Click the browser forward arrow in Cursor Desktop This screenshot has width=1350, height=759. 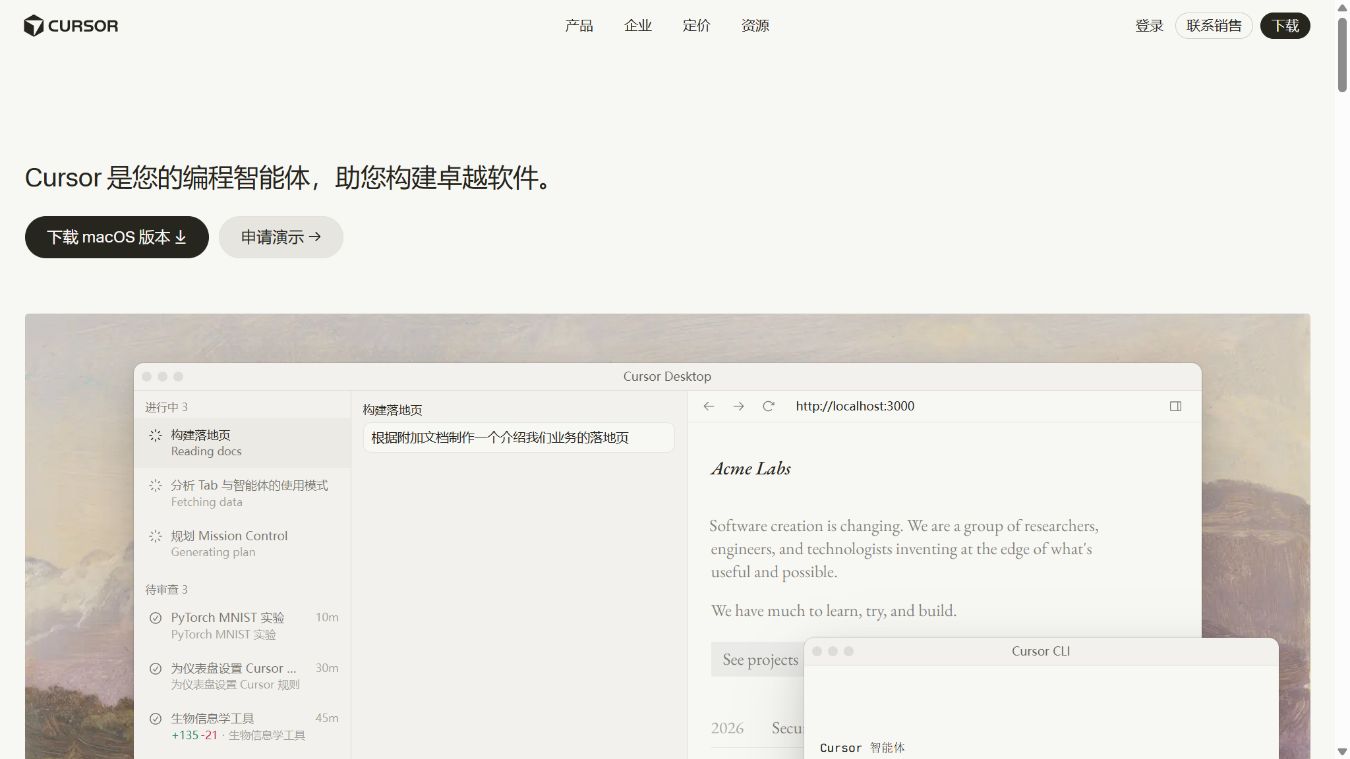[x=739, y=406]
